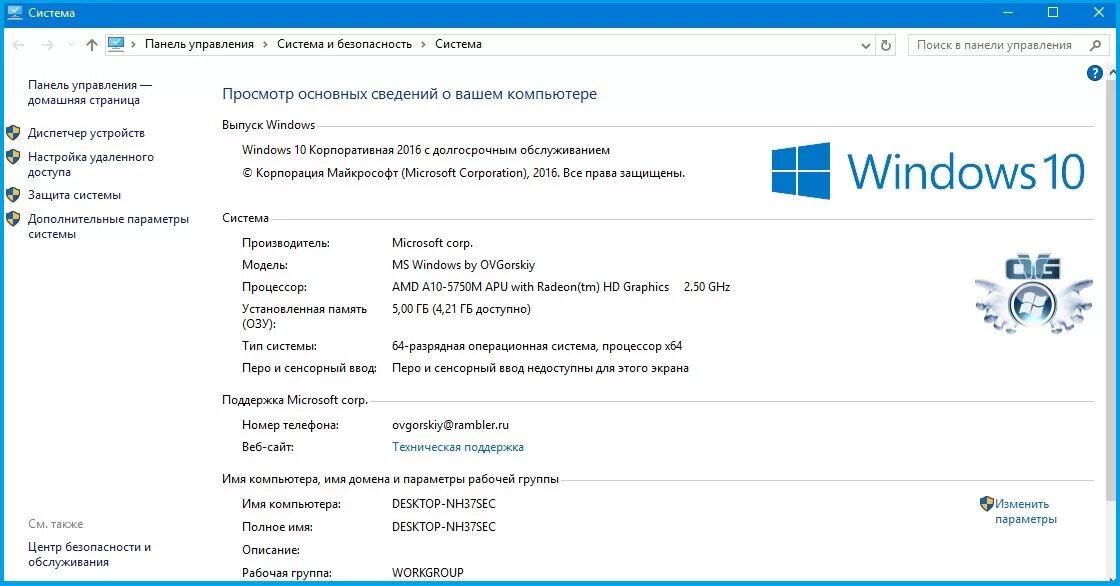Click WORKGROUP value
The width and height of the screenshot is (1120, 586).
(428, 572)
